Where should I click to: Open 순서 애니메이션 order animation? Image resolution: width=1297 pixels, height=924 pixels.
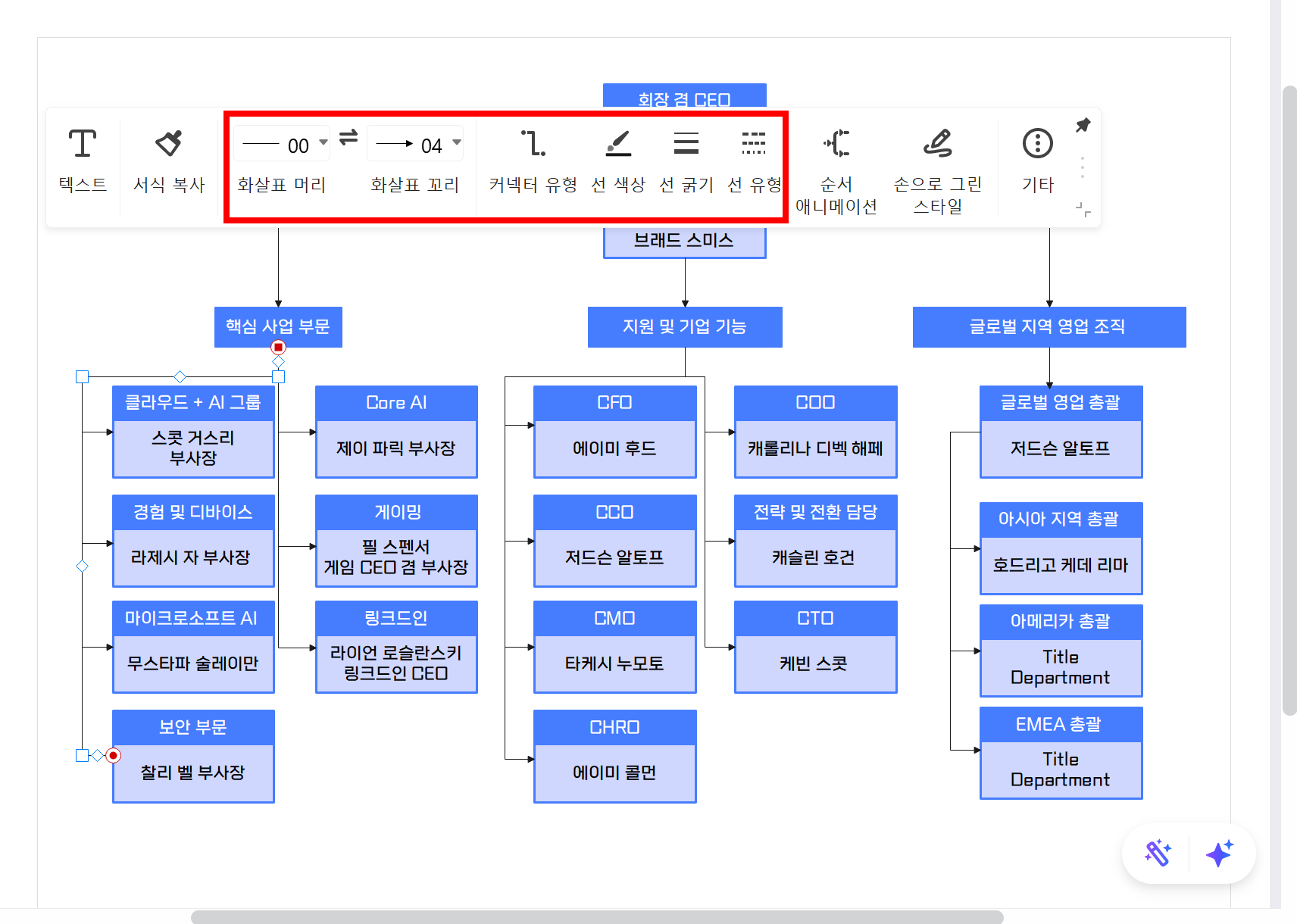click(x=836, y=171)
